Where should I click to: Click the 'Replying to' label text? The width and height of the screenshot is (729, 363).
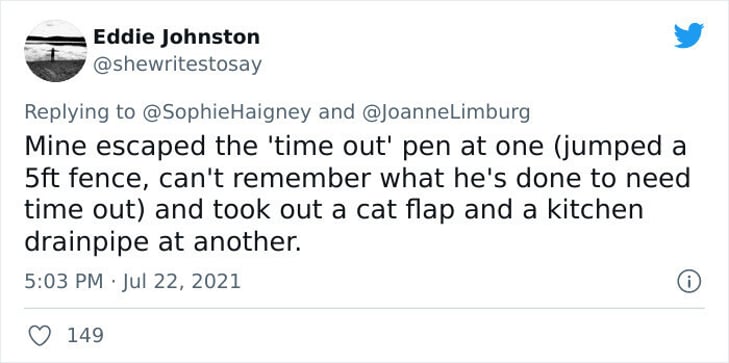pyautogui.click(x=80, y=112)
